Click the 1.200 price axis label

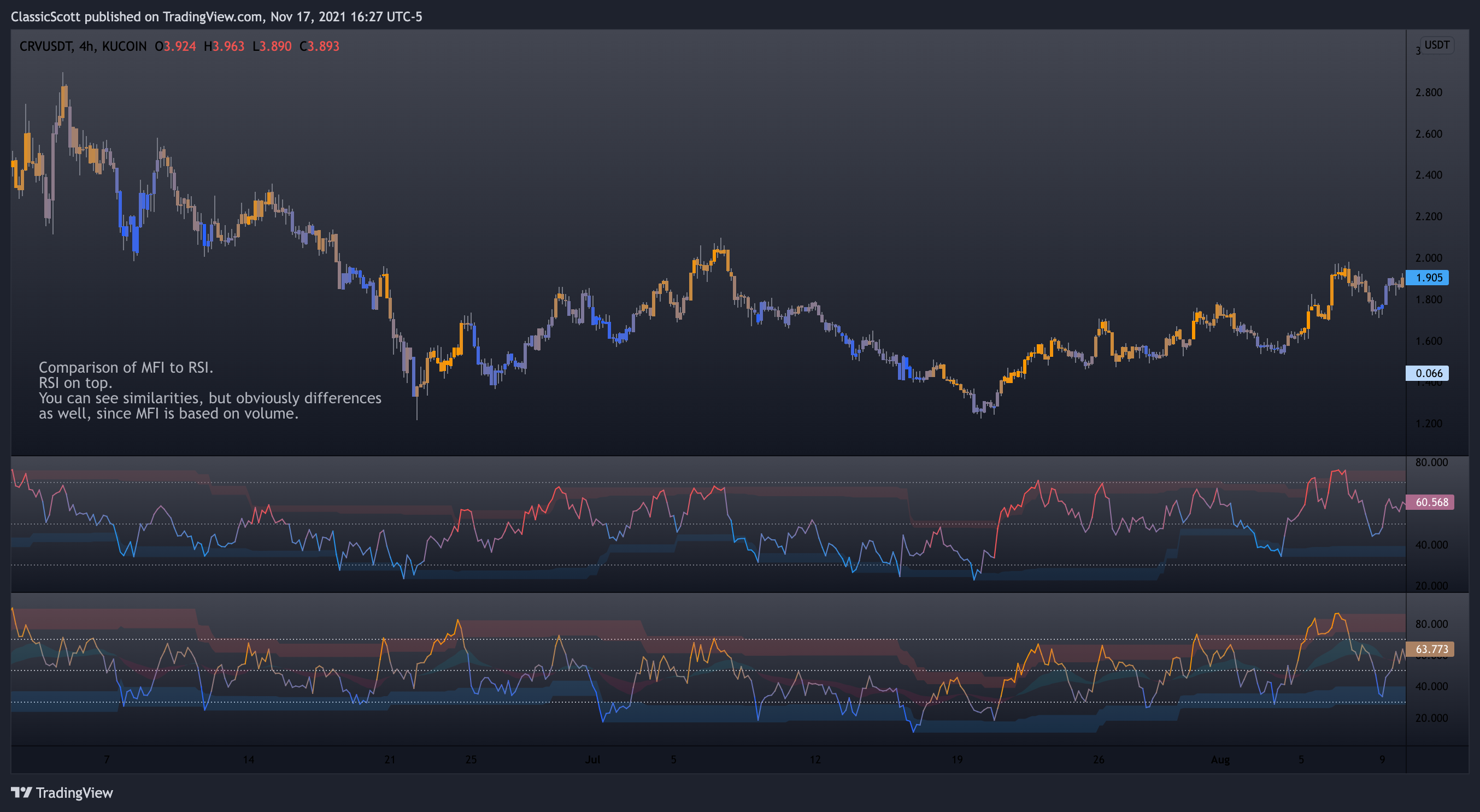click(1429, 424)
